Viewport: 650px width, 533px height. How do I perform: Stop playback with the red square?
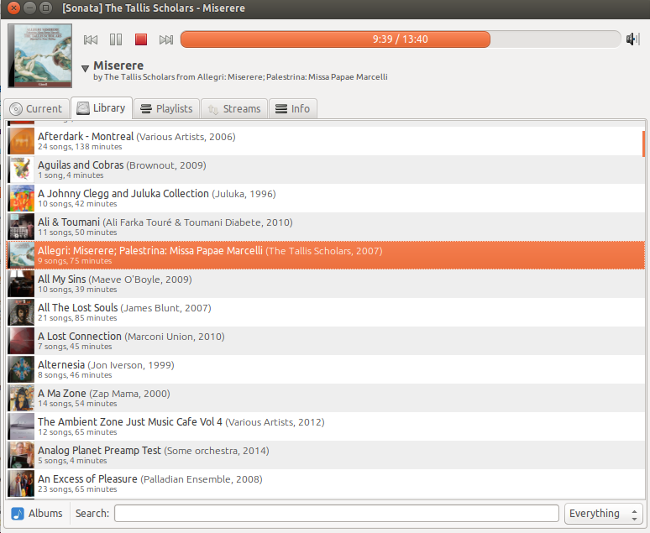(141, 40)
